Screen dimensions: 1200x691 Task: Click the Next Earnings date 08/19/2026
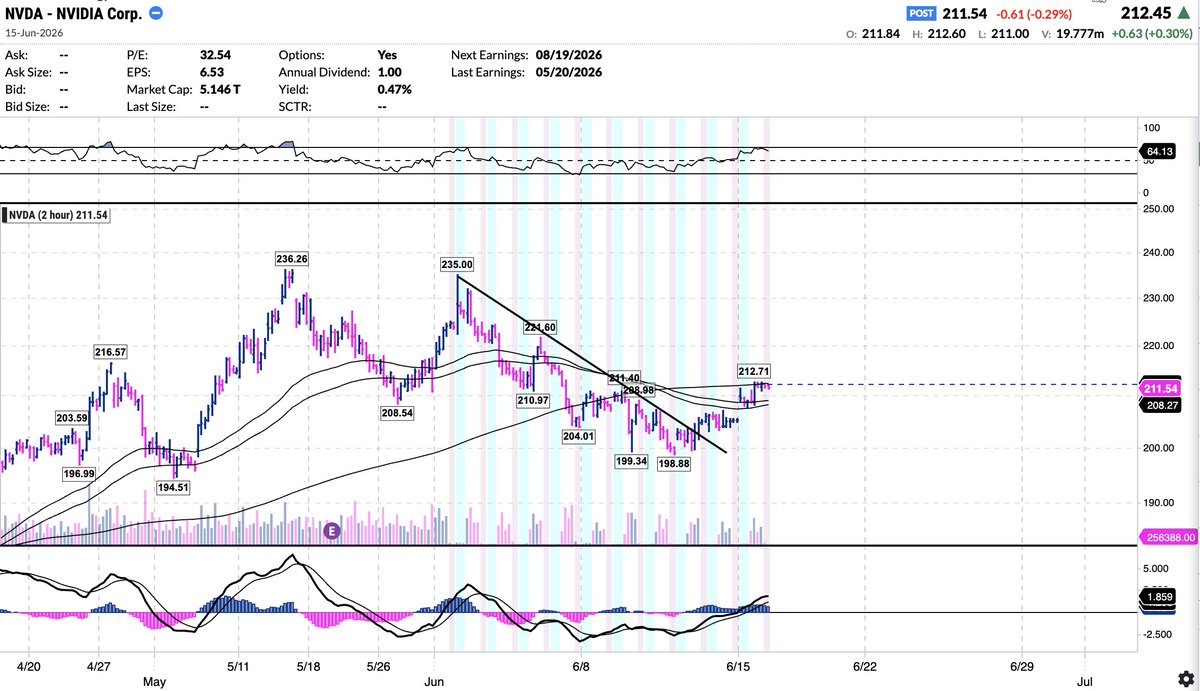(x=569, y=55)
